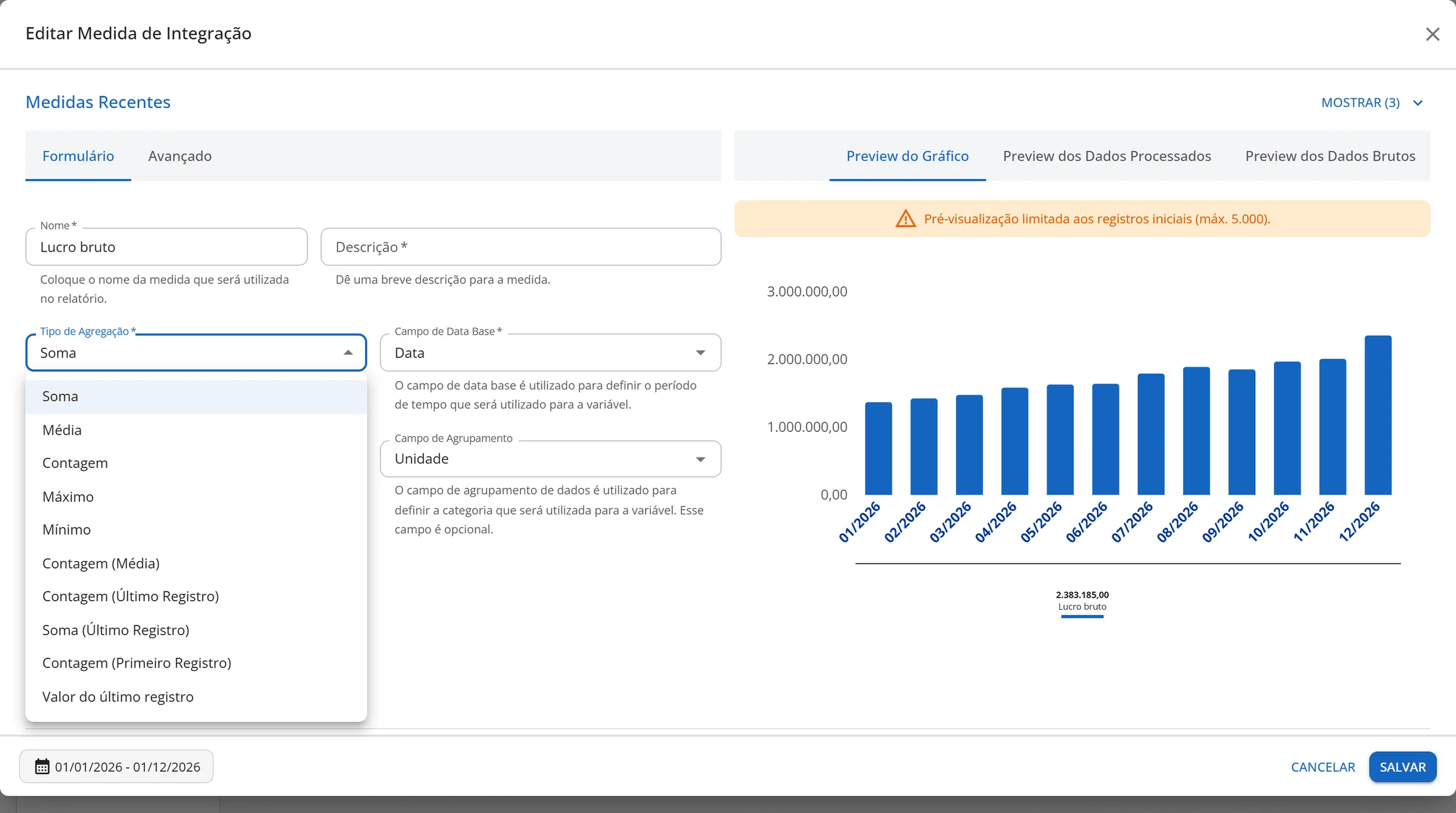Click the Nome field containing Lucro bruto
The image size is (1456, 813).
167,247
